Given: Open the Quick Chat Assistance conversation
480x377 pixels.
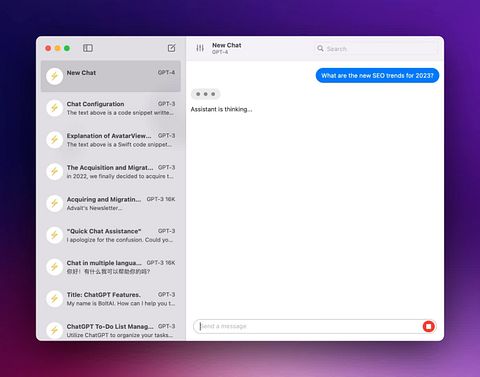Looking at the screenshot, I should point(111,235).
